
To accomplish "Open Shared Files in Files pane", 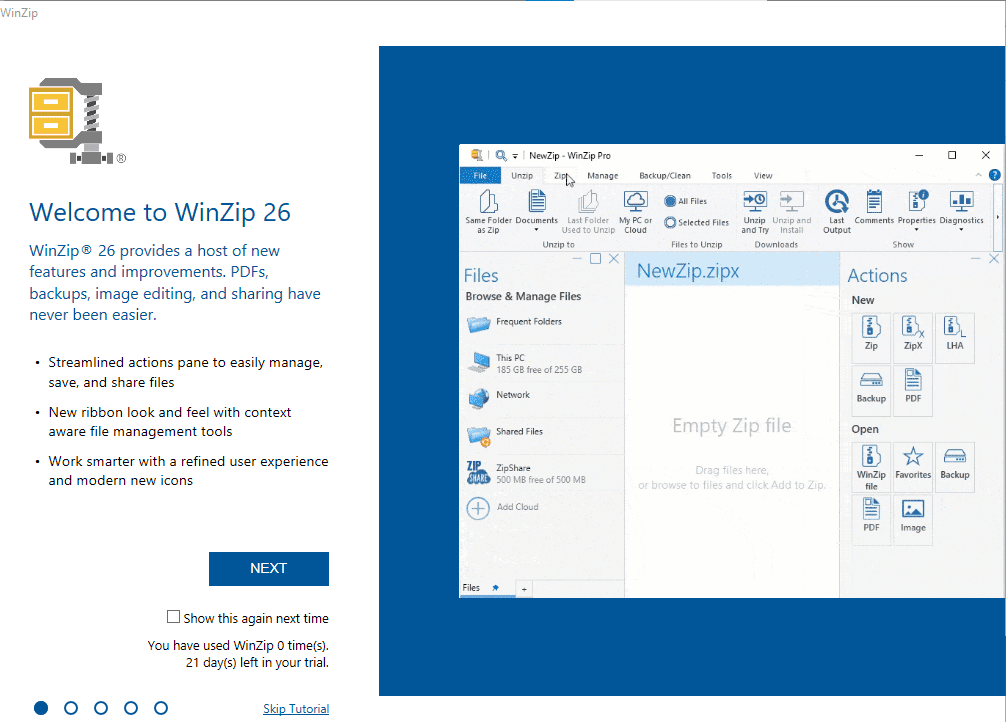I will click(x=542, y=434).
